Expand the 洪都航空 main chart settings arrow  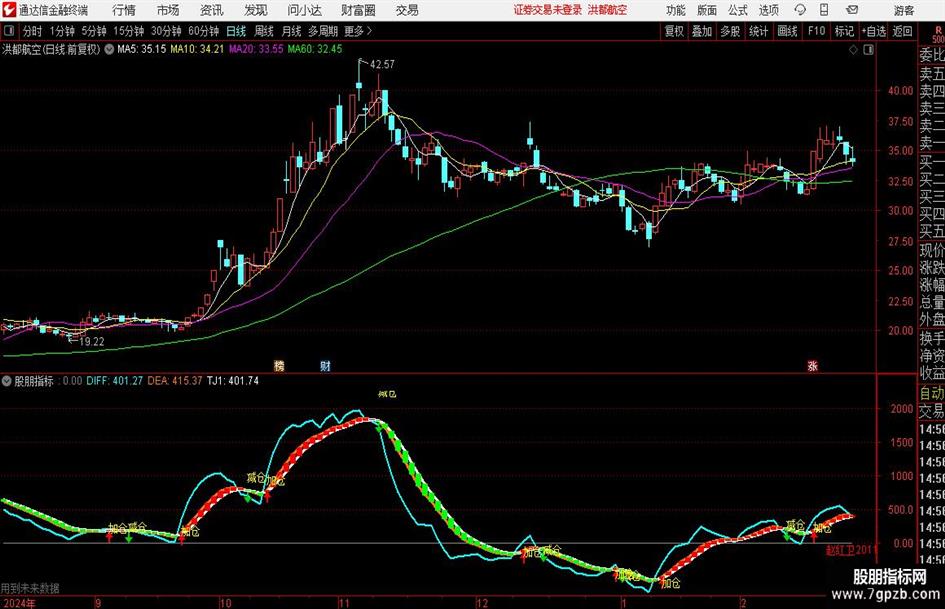pyautogui.click(x=109, y=49)
